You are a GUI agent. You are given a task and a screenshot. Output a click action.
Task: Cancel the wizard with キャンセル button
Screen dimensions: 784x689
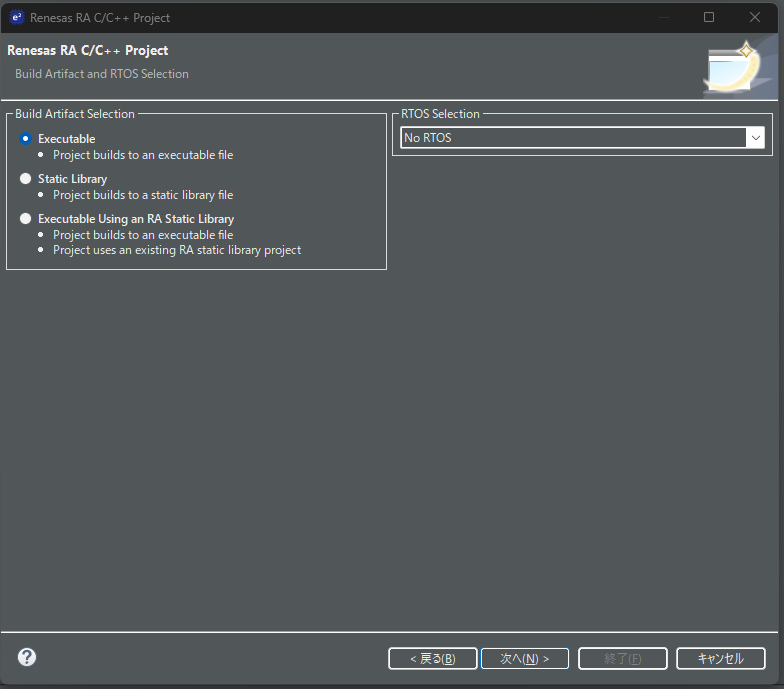pos(720,658)
